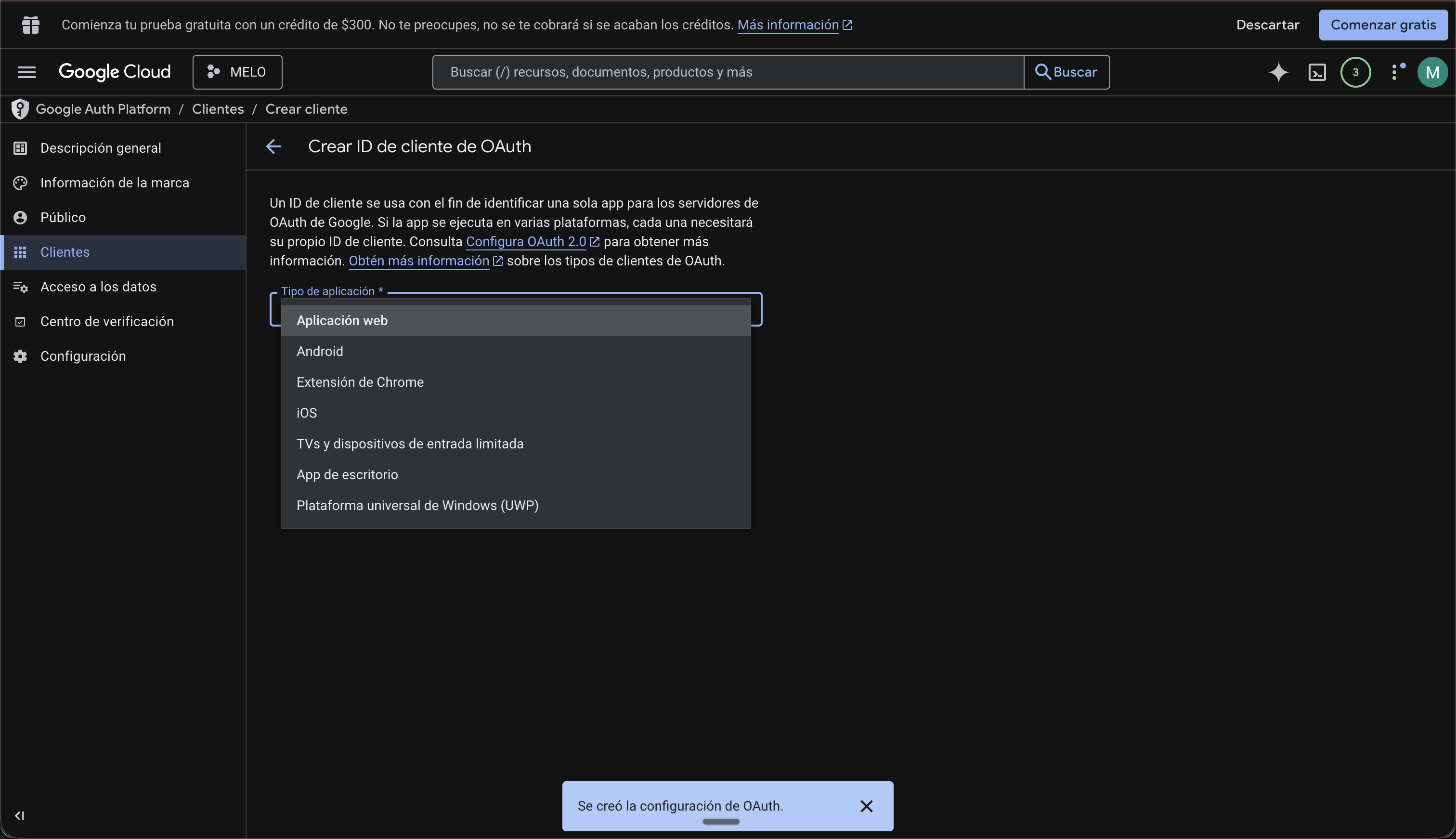The width and height of the screenshot is (1456, 839).
Task: Open the Centro de verificación page
Action: coord(107,321)
